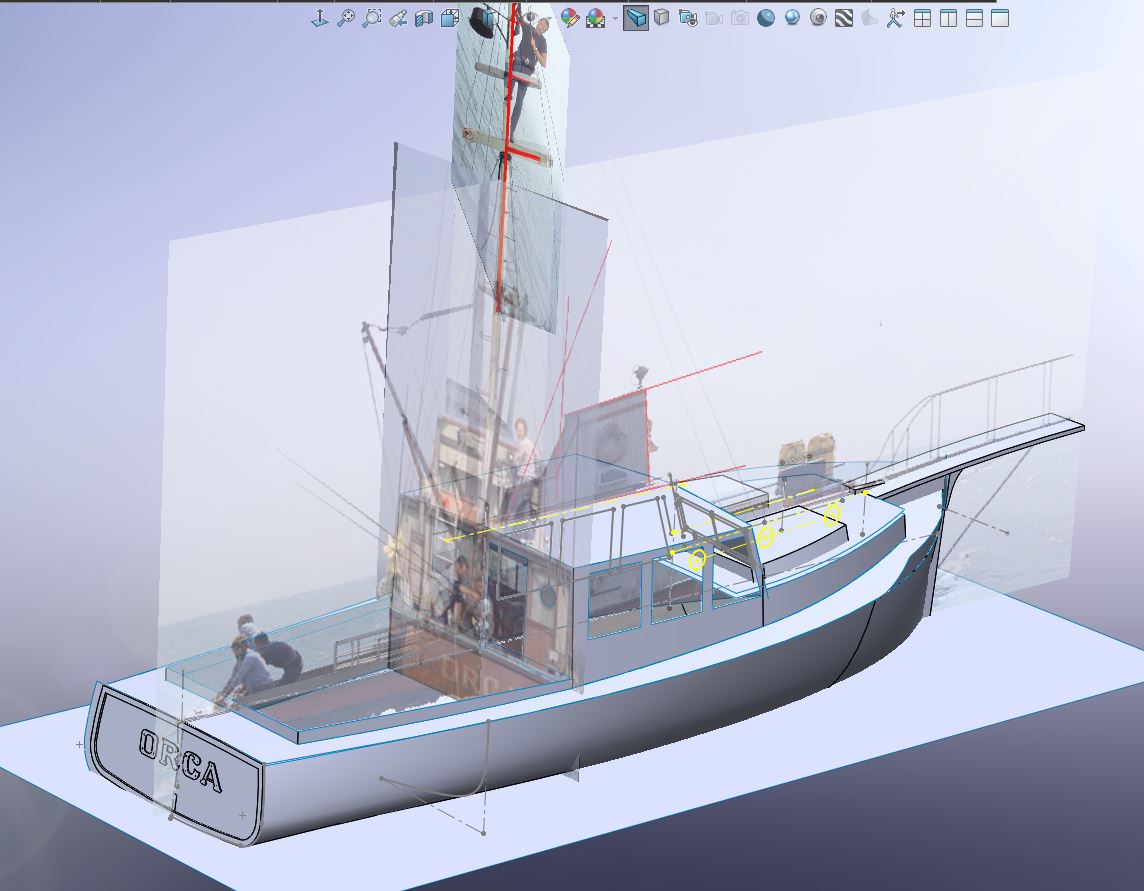Select the Zoom to Area tool
This screenshot has height=891, width=1144.
click(372, 18)
